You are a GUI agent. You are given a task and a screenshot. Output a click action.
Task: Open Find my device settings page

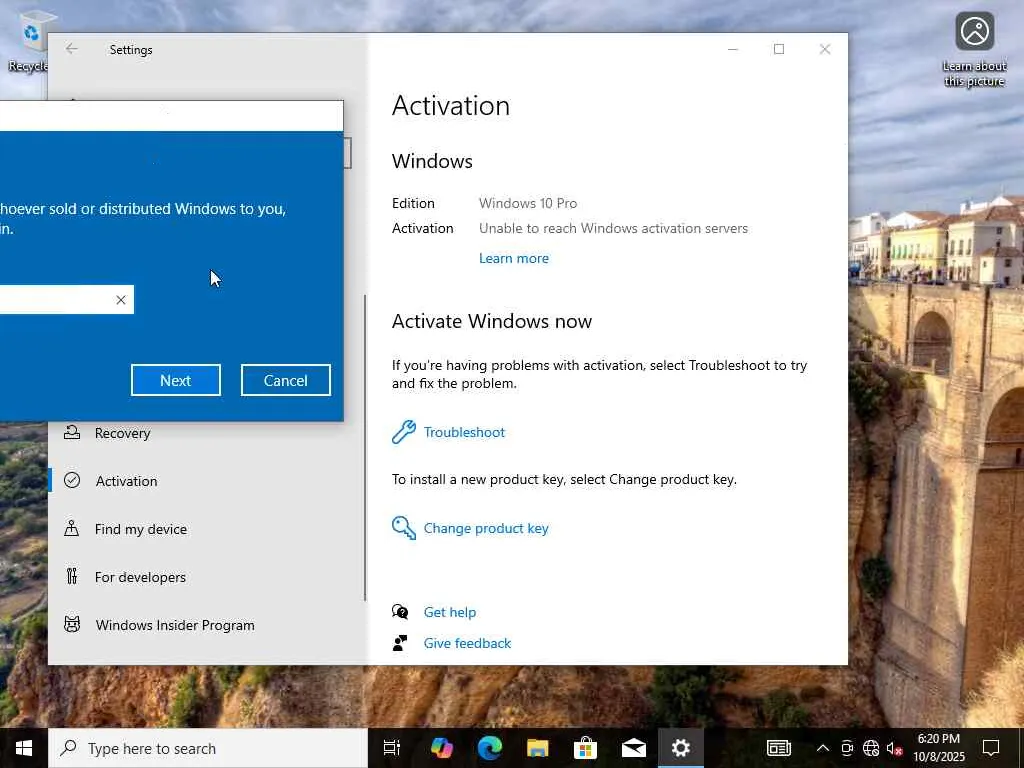[x=140, y=529]
